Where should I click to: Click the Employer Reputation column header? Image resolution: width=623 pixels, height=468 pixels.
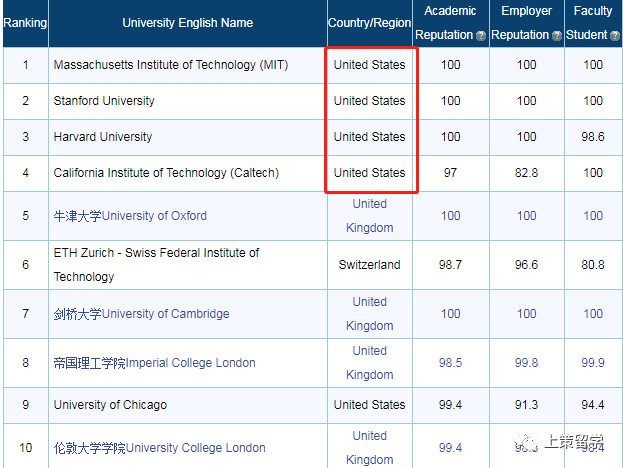(x=526, y=23)
